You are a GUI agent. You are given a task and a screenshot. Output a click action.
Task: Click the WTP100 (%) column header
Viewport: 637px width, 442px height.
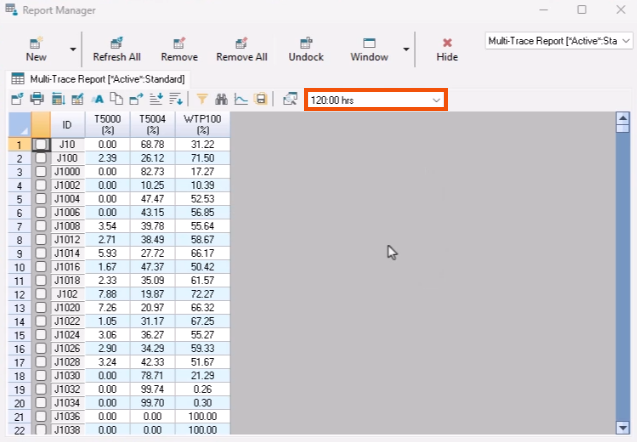(203, 124)
